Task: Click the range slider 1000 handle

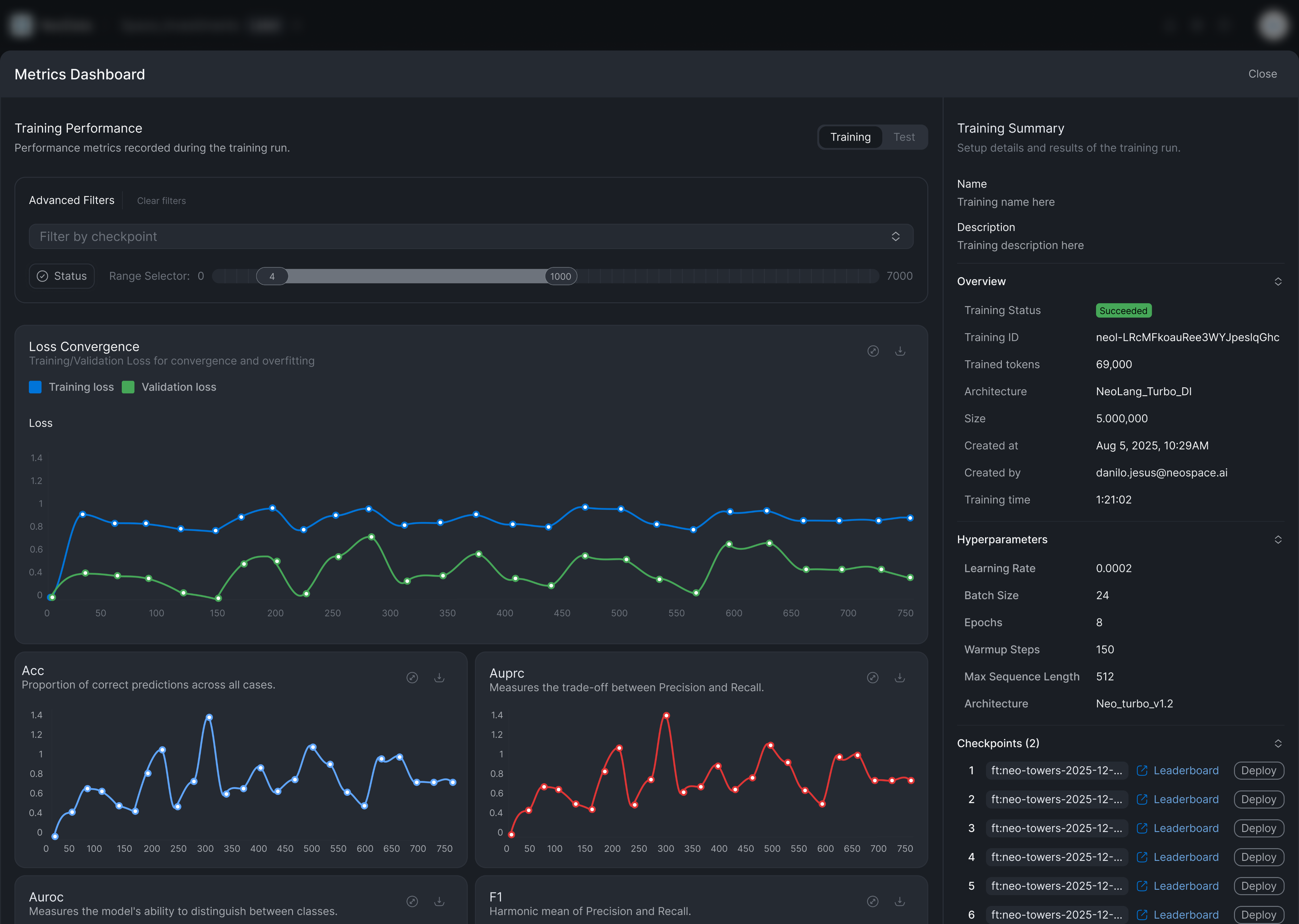Action: tap(560, 277)
